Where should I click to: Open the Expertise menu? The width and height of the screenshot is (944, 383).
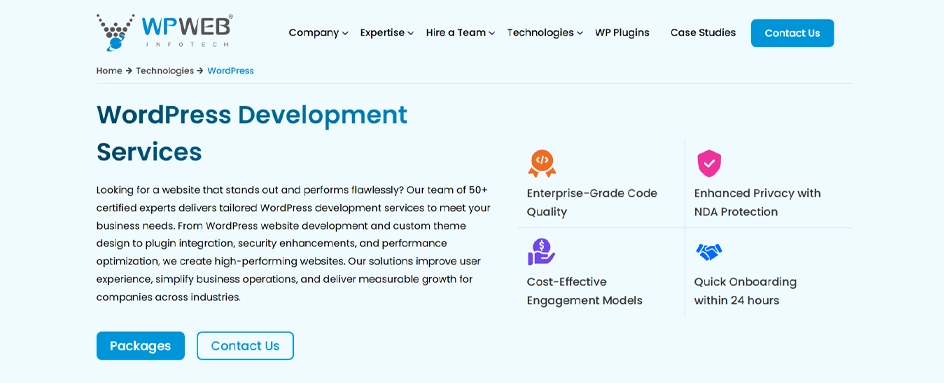click(x=382, y=33)
